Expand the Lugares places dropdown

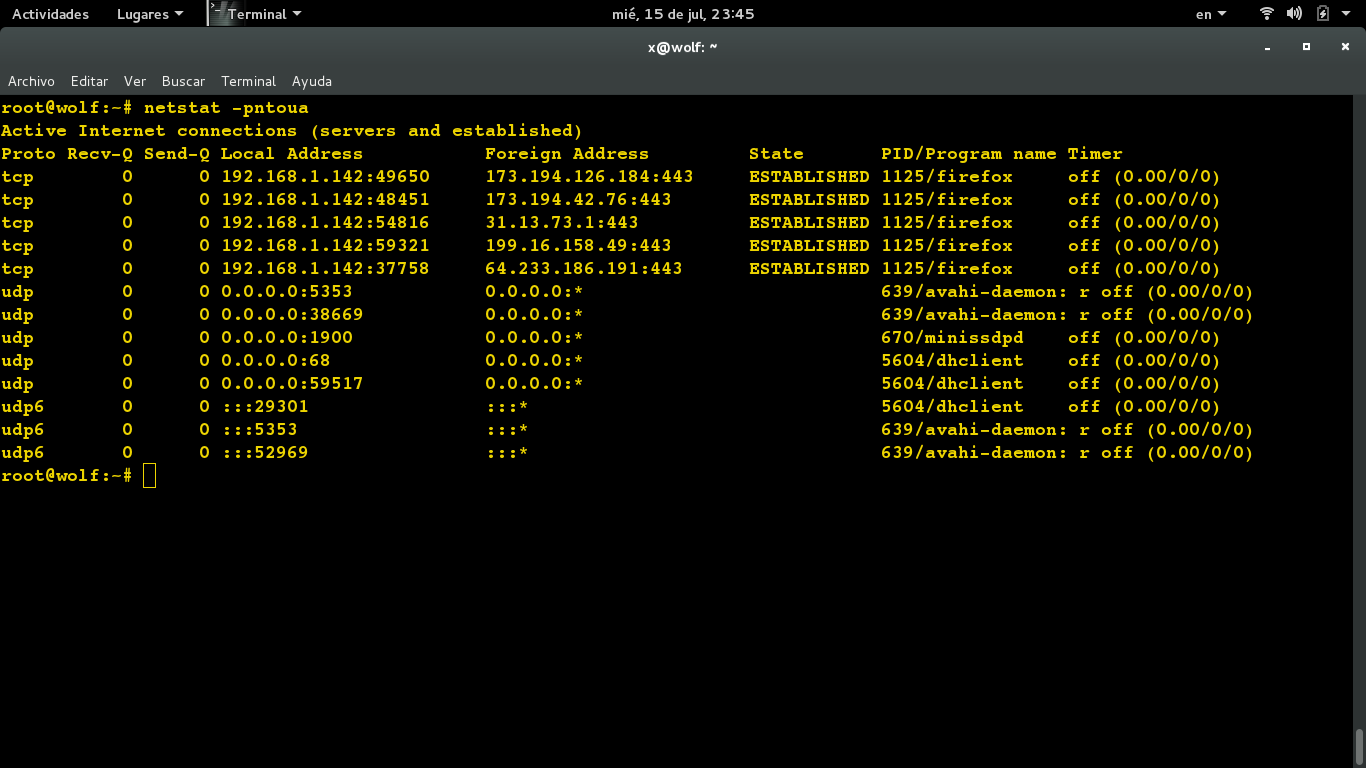[150, 14]
